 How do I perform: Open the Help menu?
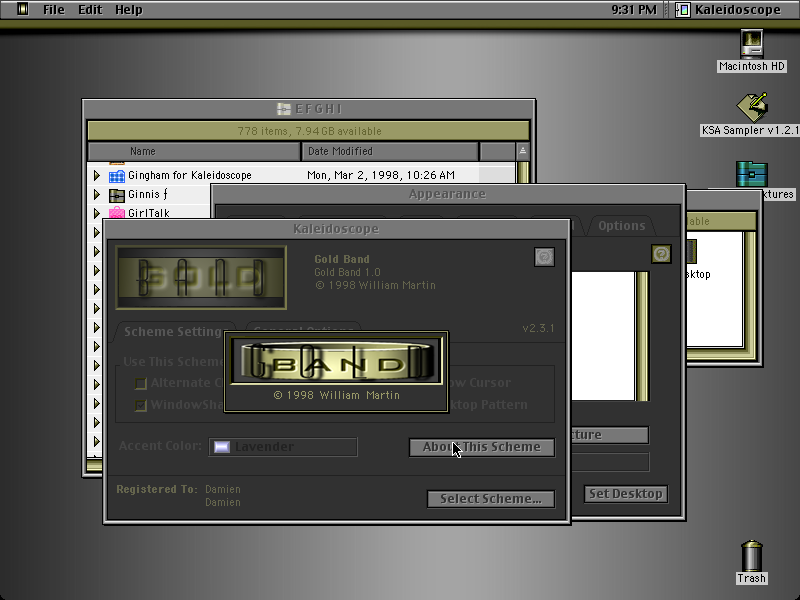pyautogui.click(x=129, y=10)
